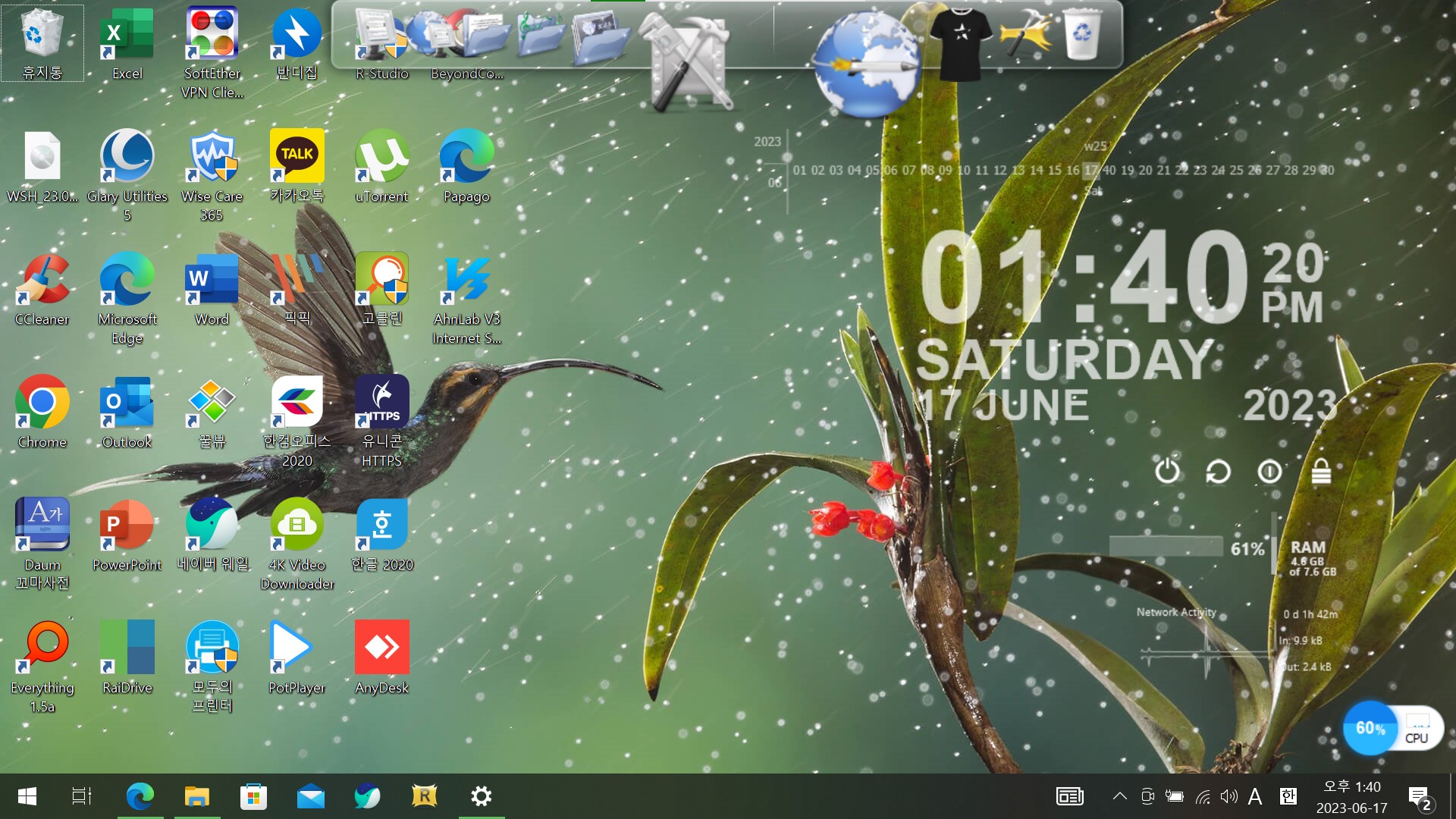This screenshot has width=1456, height=819.
Task: Open the Mail app from the taskbar
Action: coord(310,796)
